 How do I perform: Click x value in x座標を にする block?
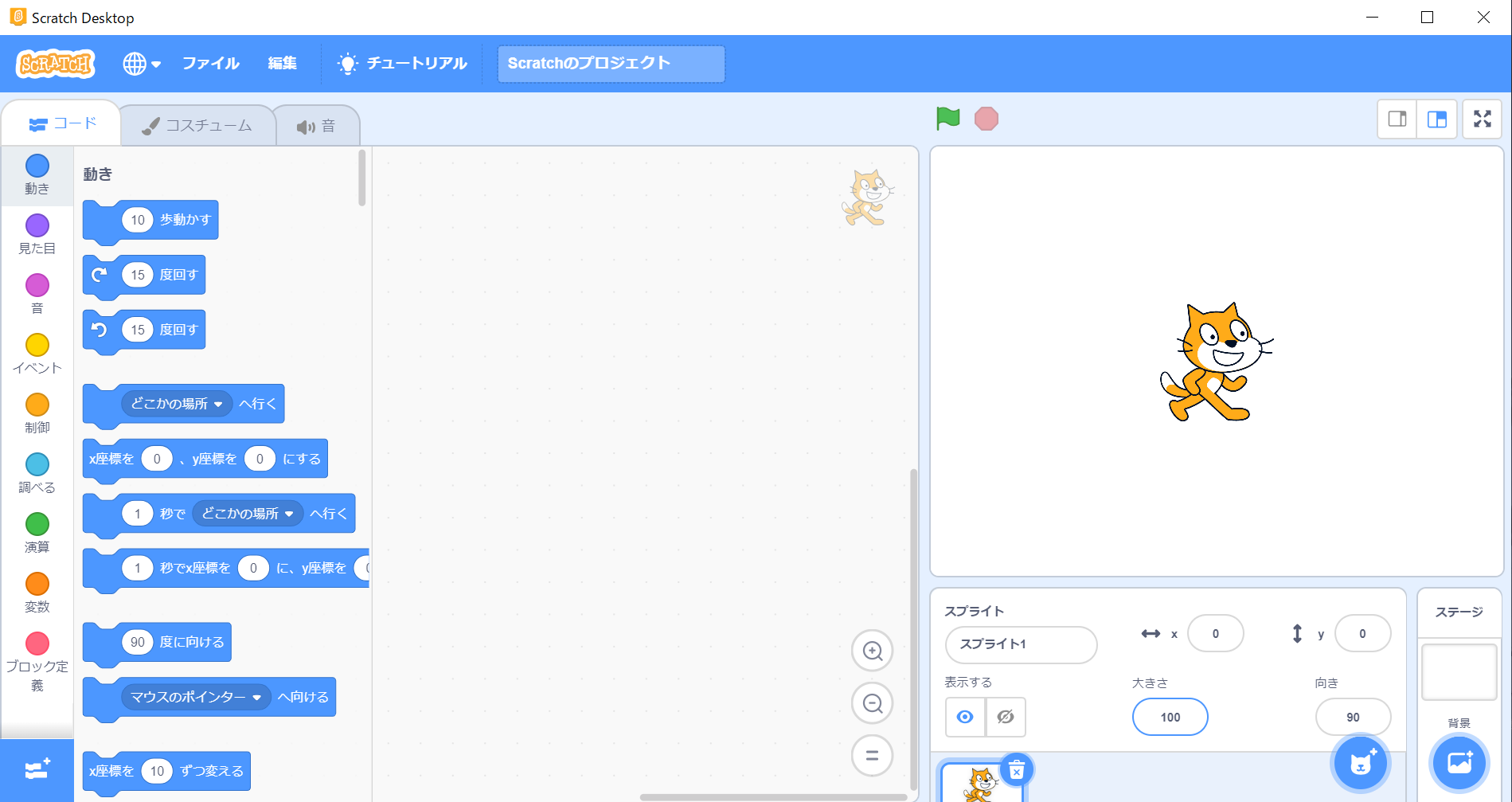157,459
